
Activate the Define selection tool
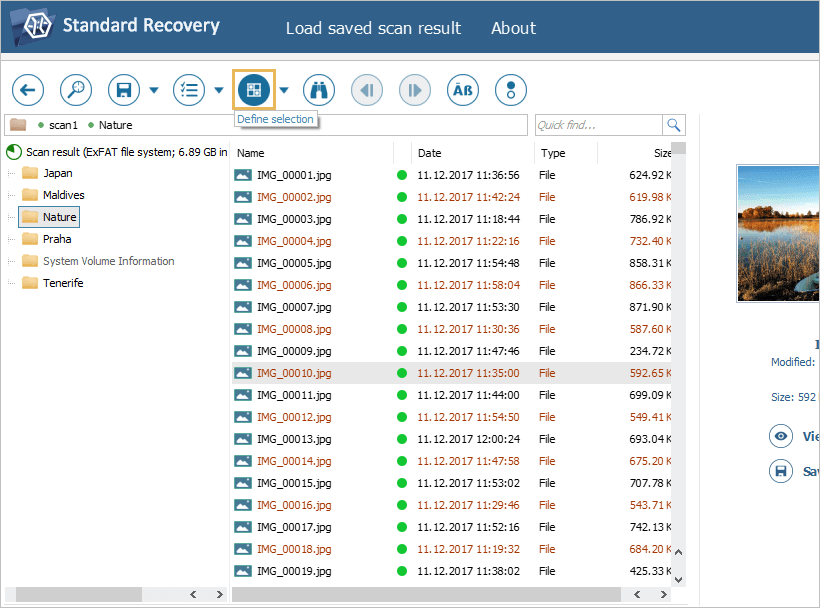pyautogui.click(x=254, y=90)
